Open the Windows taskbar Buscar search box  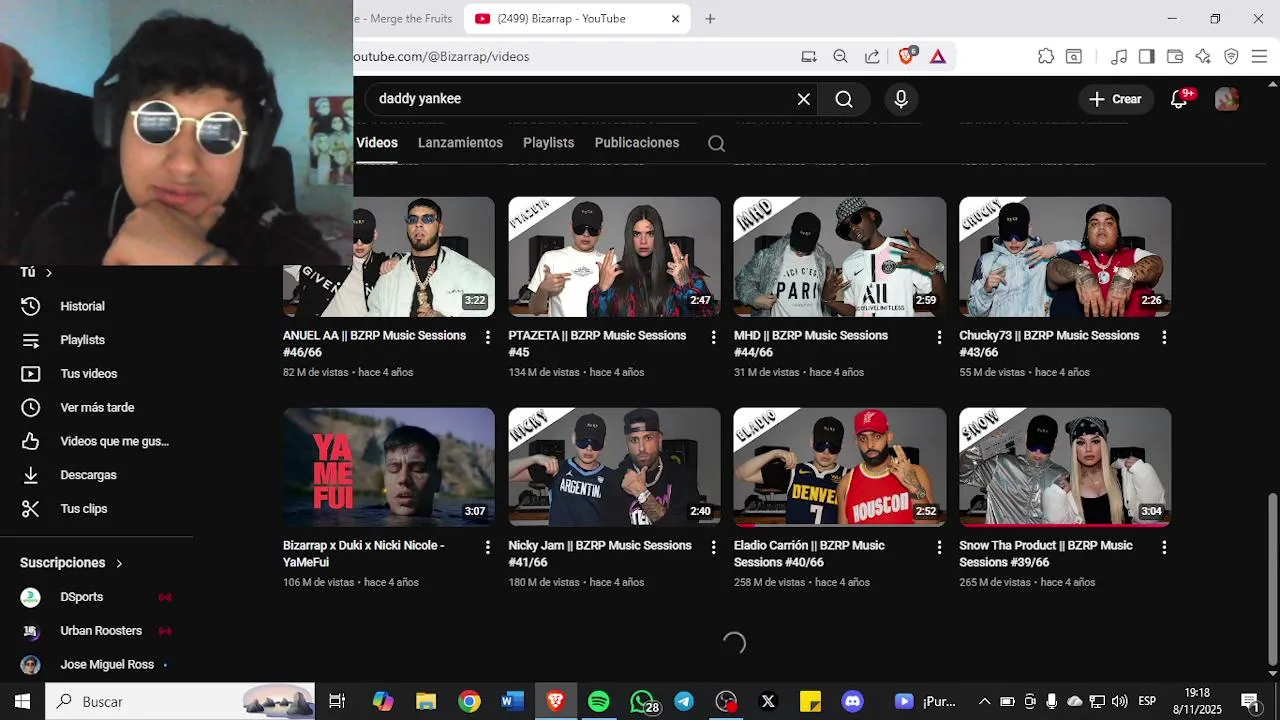(x=180, y=702)
